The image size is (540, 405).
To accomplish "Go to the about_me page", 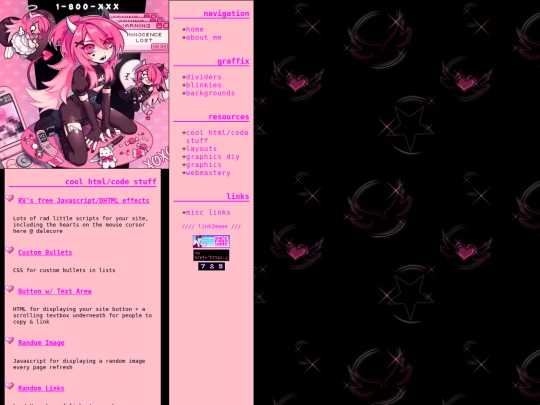I will pos(204,38).
